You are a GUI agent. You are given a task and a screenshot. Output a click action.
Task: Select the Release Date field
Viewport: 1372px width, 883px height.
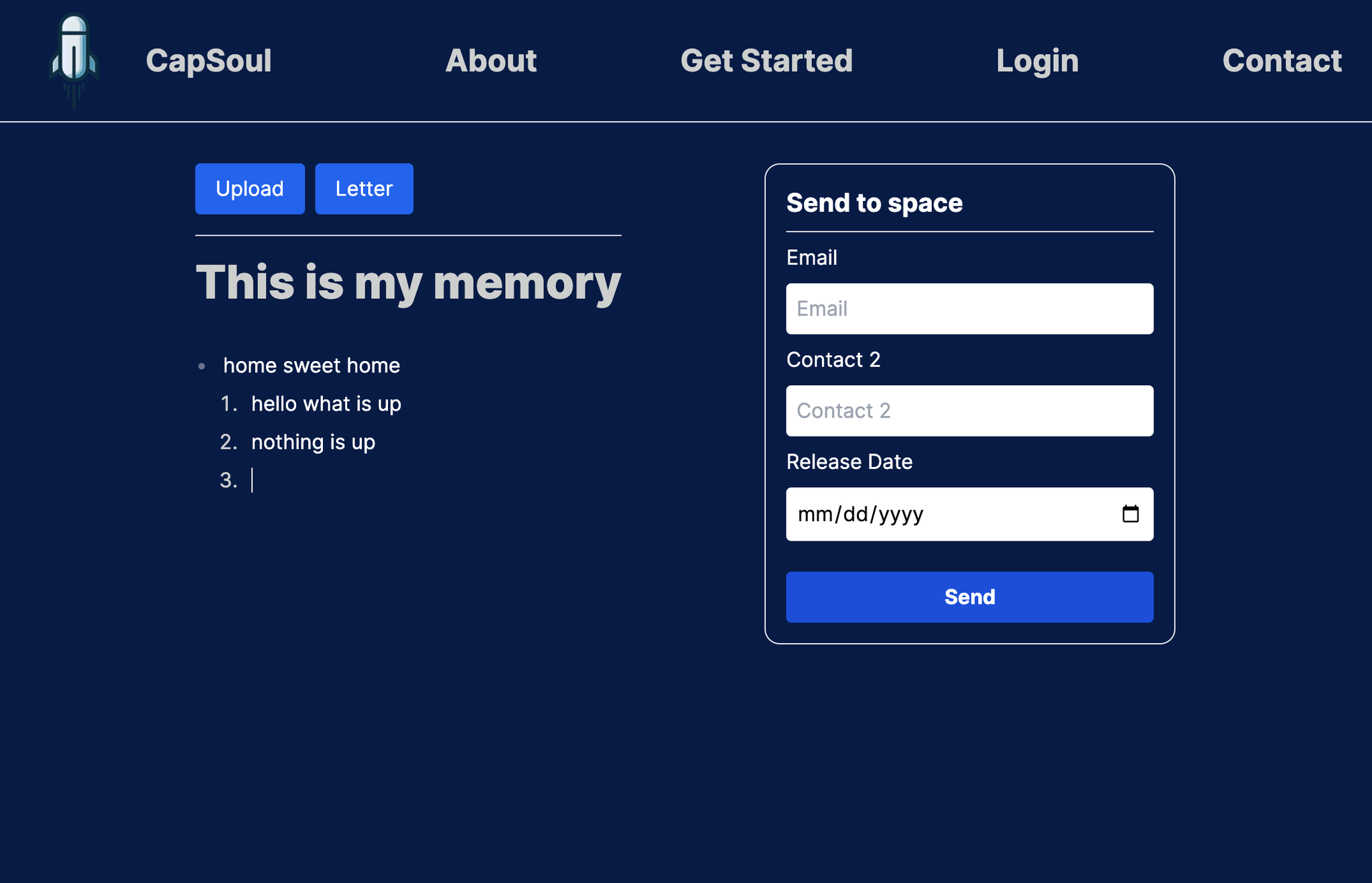[x=938, y=514]
